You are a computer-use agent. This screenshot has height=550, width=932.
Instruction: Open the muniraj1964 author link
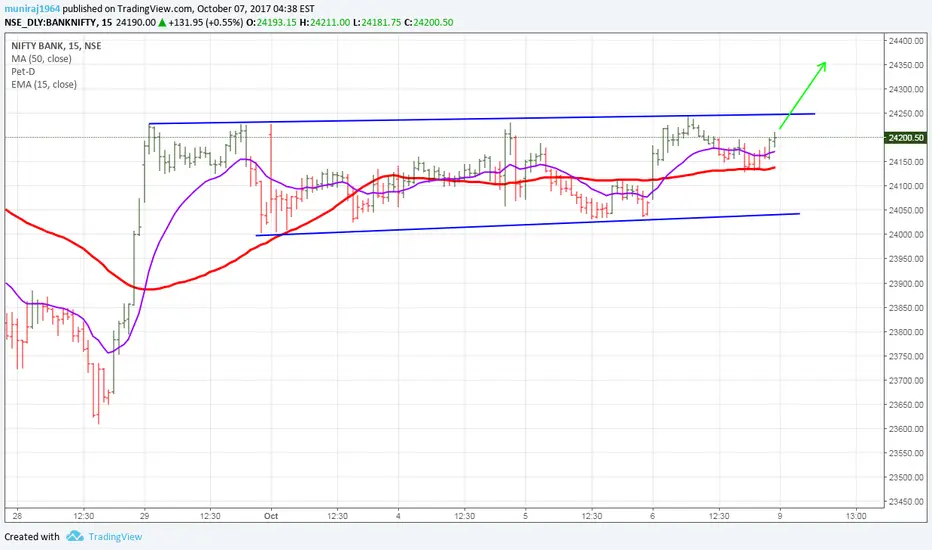pyautogui.click(x=32, y=9)
